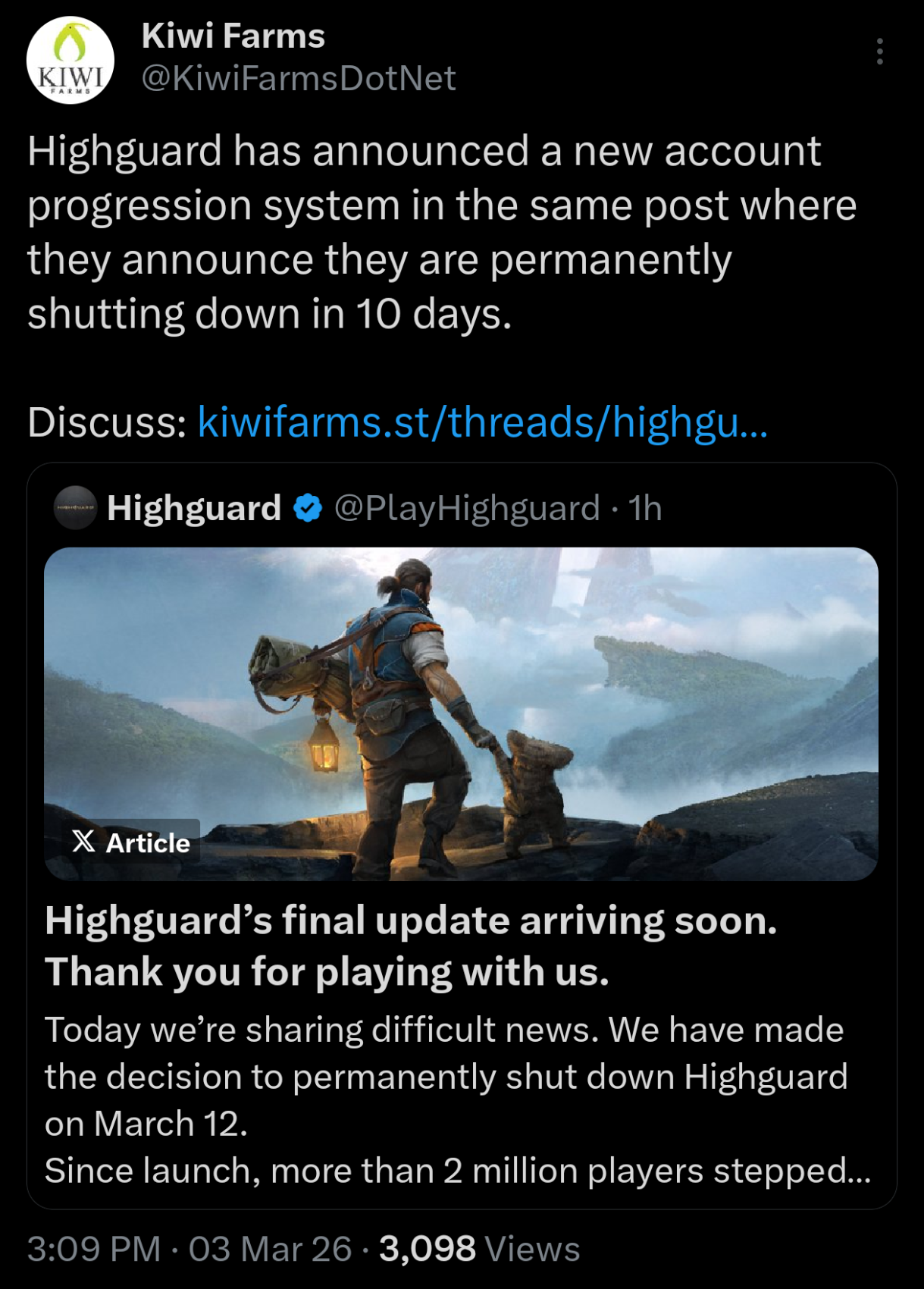Click the 03 Mar 26 date
This screenshot has width=924, height=1289.
tap(270, 1249)
